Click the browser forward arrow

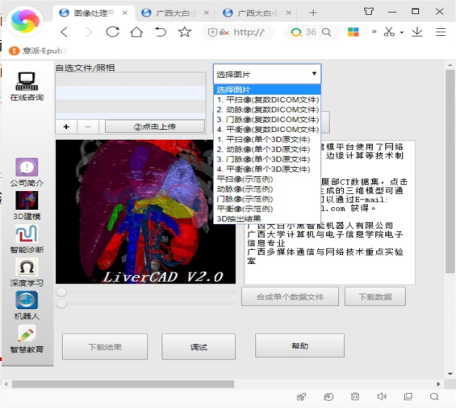pos(89,32)
